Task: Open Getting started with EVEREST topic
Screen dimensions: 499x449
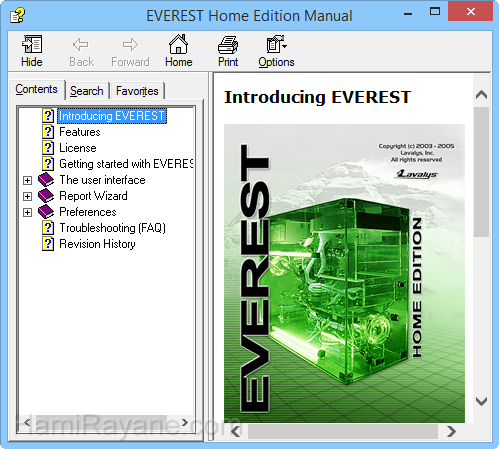Action: (126, 164)
